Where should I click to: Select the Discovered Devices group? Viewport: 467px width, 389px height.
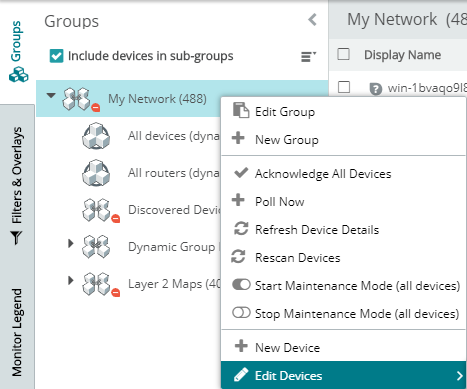click(174, 210)
